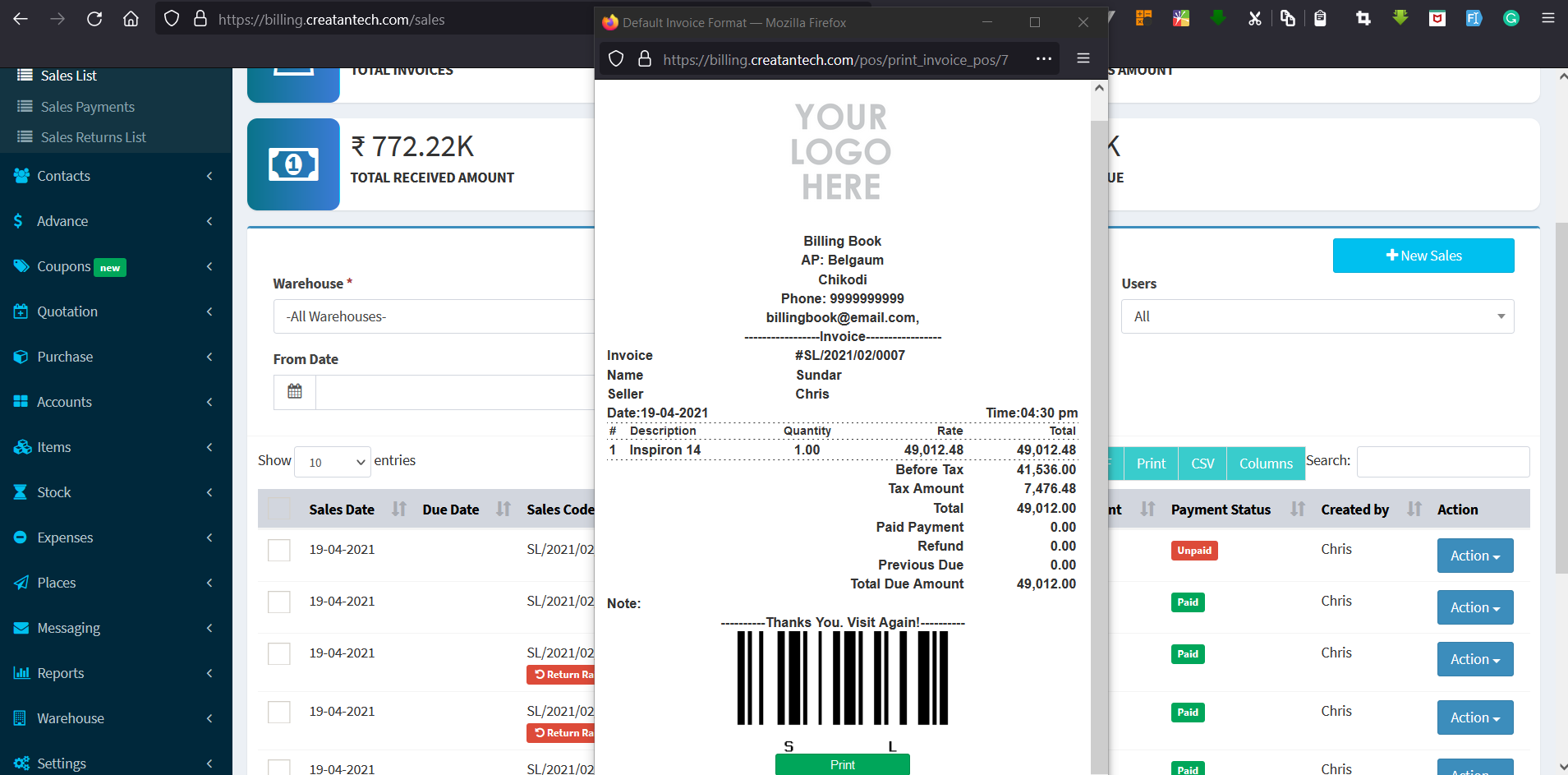
Task: Click the Total Received Amount money icon
Action: coord(293,164)
